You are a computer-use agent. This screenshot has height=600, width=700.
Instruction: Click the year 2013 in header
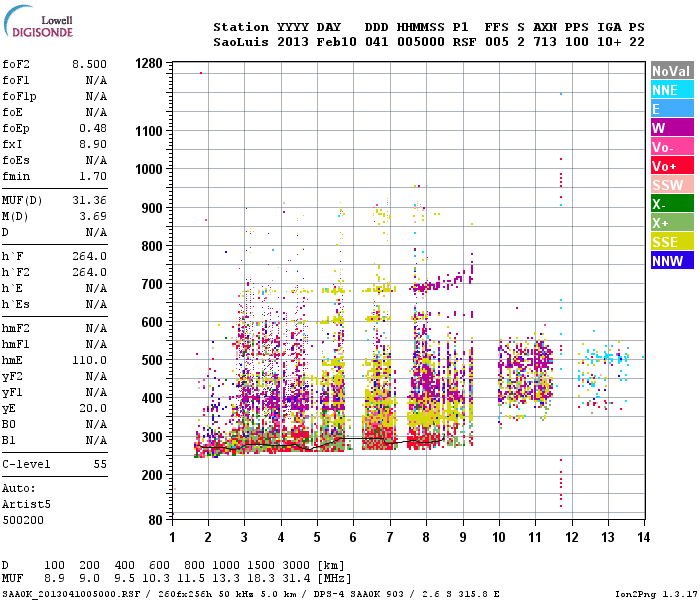click(x=292, y=42)
